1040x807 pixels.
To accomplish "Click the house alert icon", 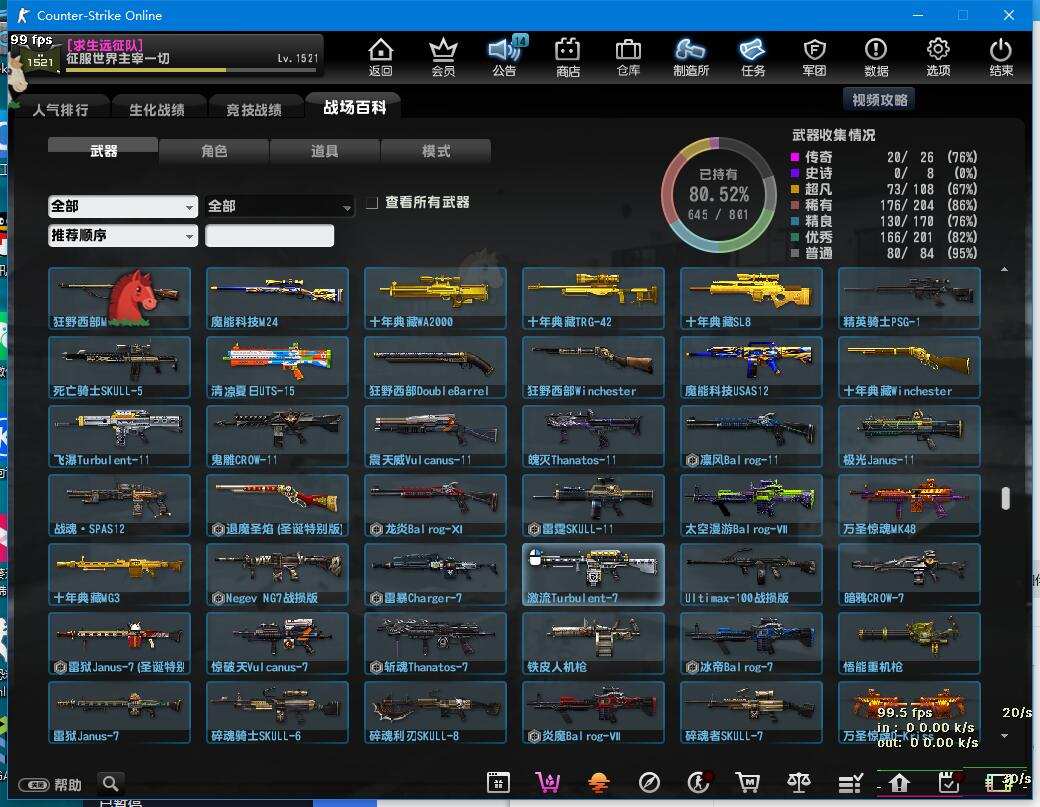I will click(899, 783).
